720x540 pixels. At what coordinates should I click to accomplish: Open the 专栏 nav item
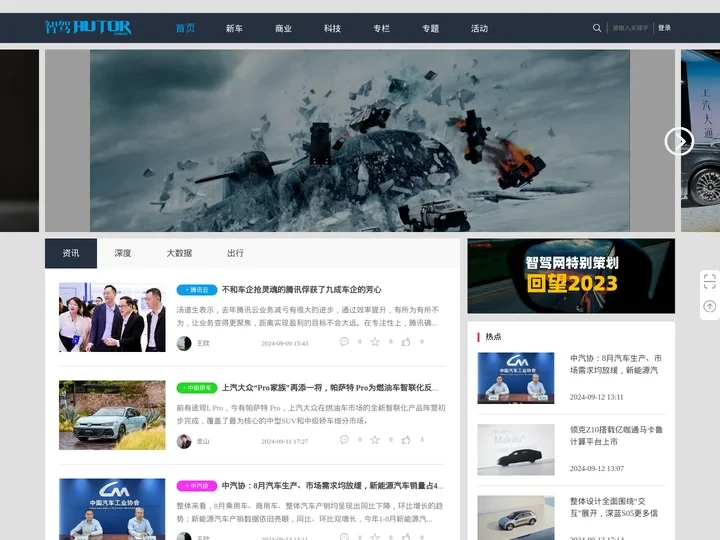click(x=382, y=28)
